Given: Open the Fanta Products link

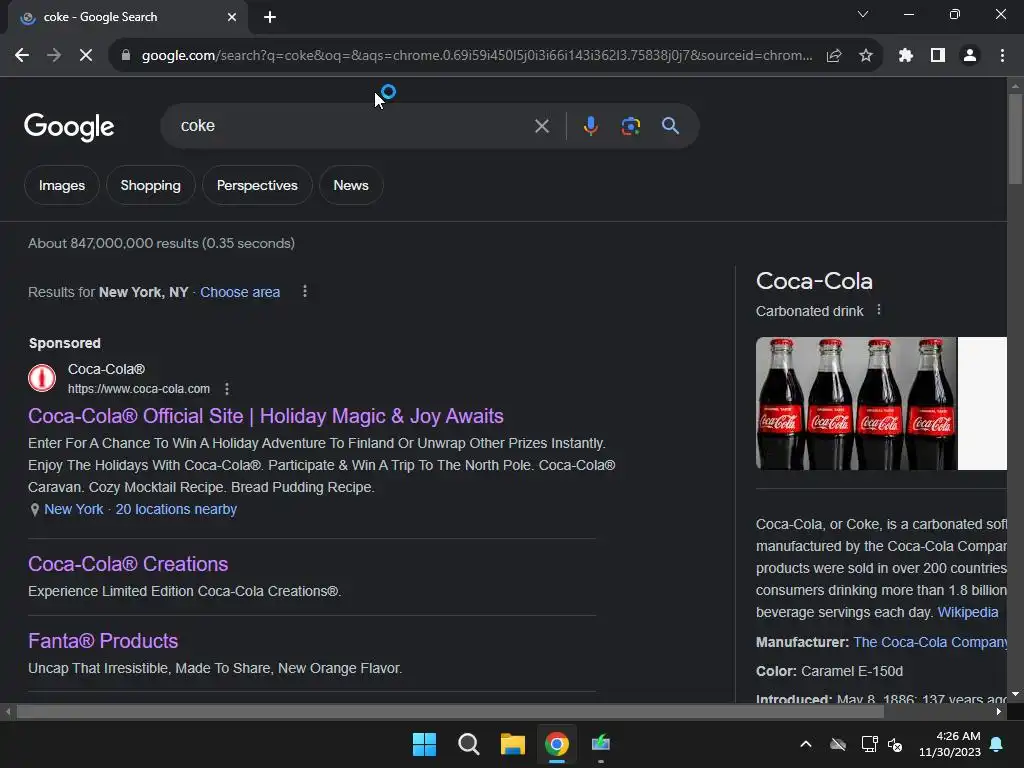Looking at the screenshot, I should [103, 641].
